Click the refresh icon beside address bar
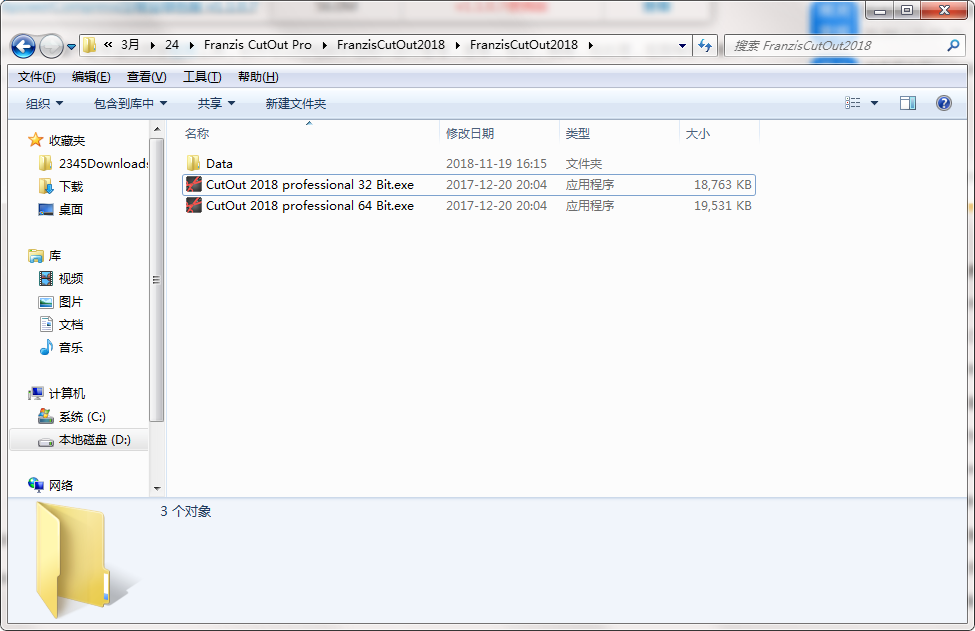 pos(705,45)
